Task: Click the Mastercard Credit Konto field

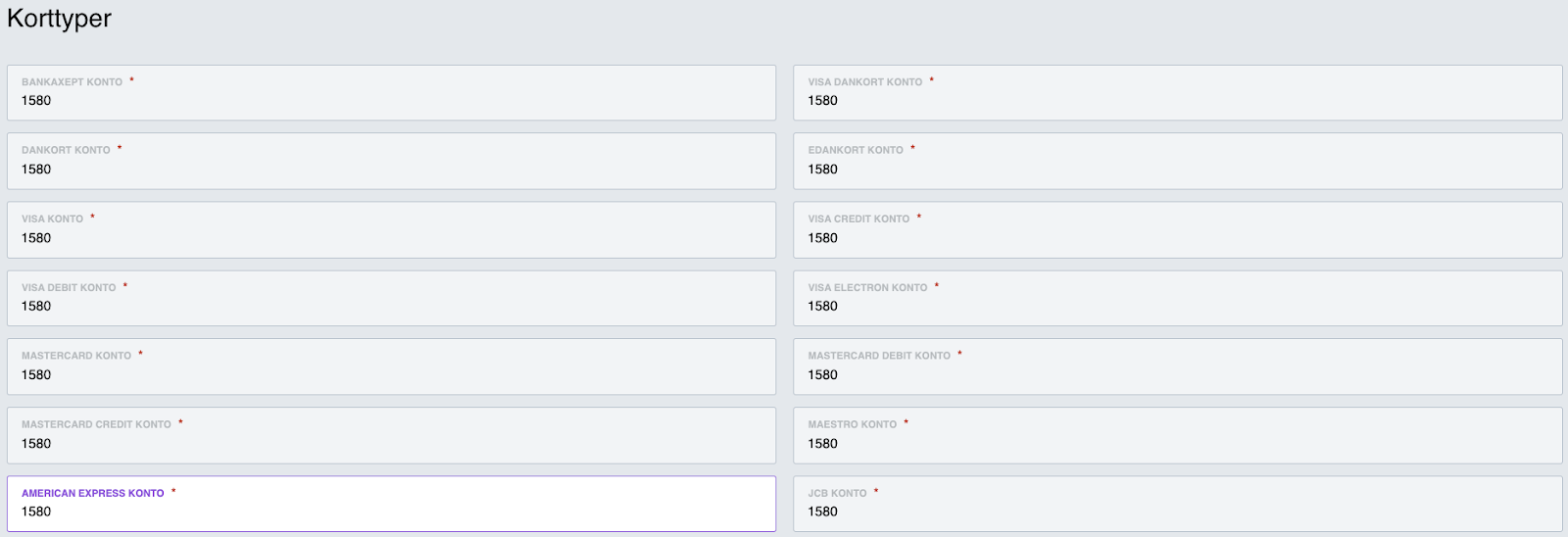Action: point(391,436)
